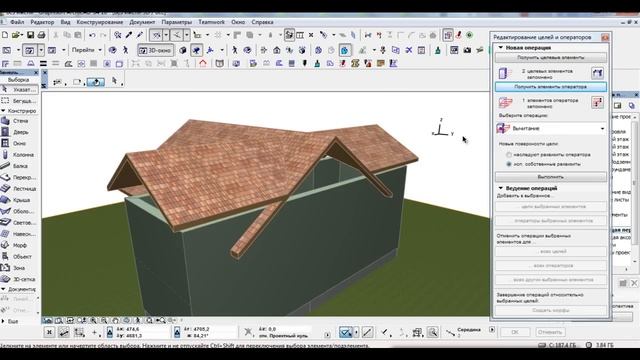
Task: Select the Перекрытие (Slab) tool
Action: tap(19, 178)
